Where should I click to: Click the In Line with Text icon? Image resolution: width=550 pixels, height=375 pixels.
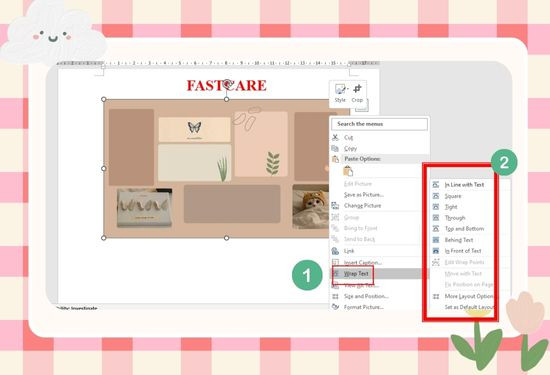pyautogui.click(x=436, y=185)
